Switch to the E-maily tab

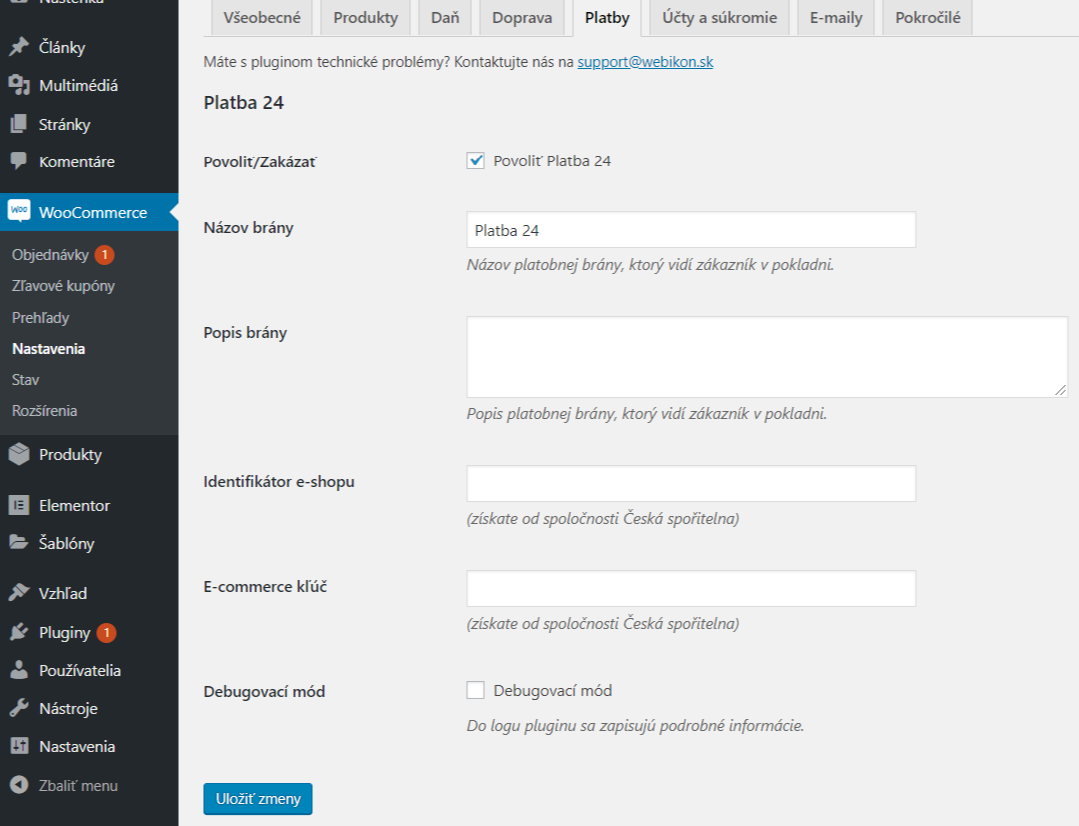click(835, 17)
